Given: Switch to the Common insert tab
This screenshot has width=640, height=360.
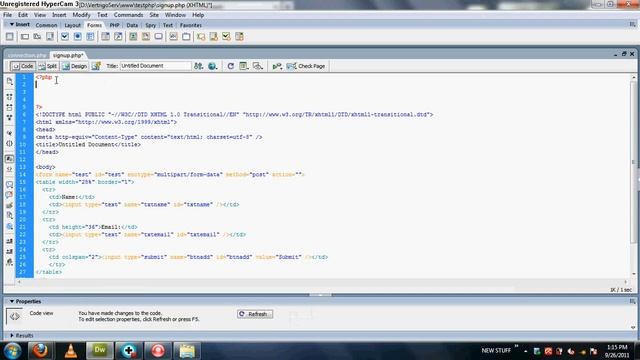Looking at the screenshot, I should coord(46,25).
